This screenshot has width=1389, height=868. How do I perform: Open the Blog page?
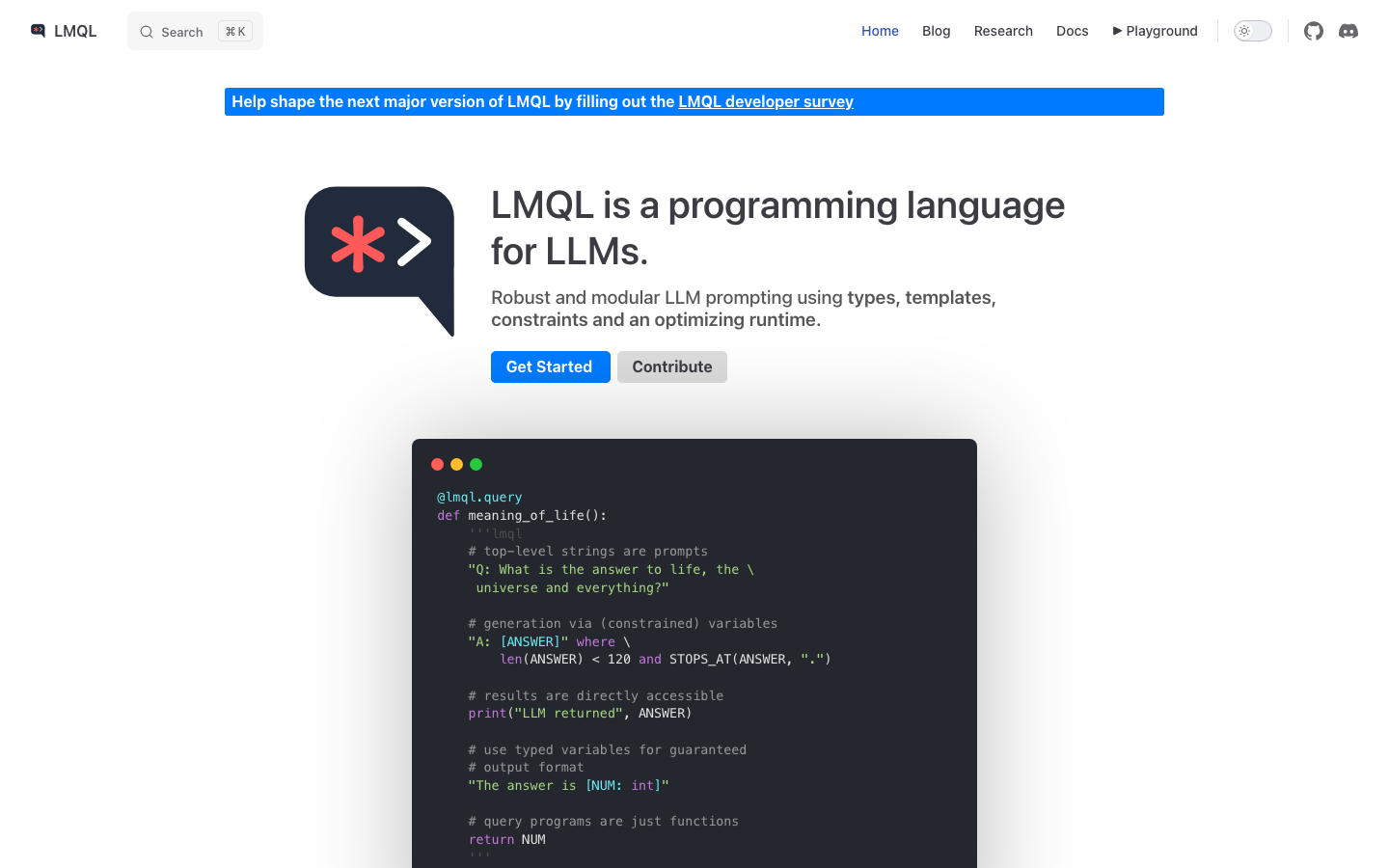tap(936, 31)
